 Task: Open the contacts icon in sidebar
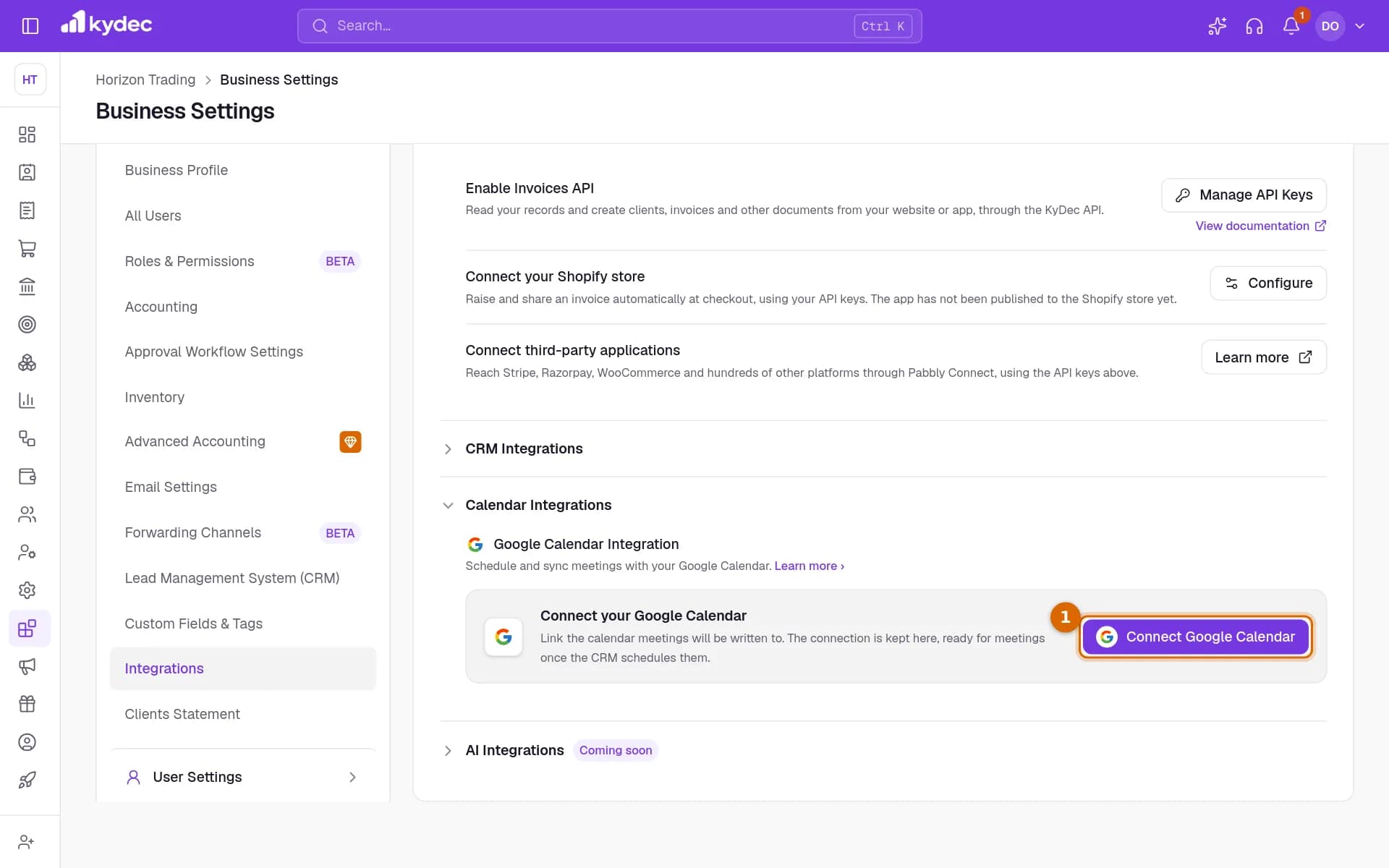pyautogui.click(x=27, y=173)
